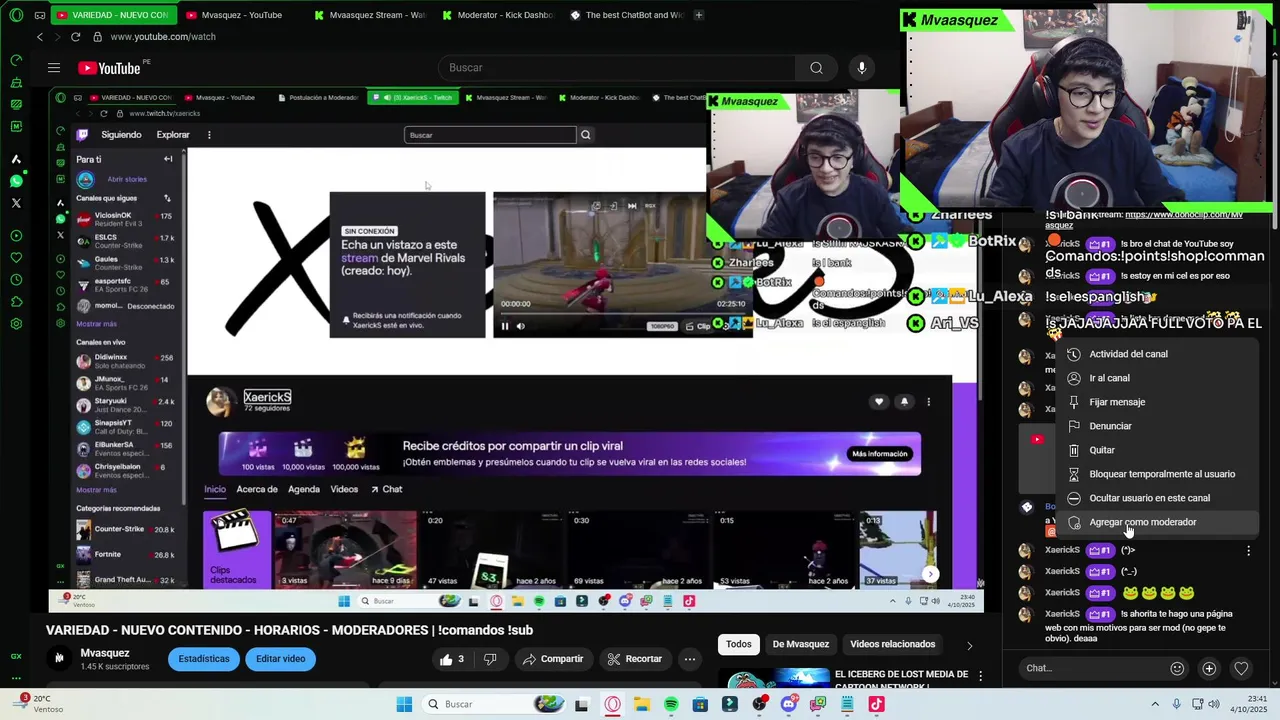
Task: Open the Player icon in Opera sidebar
Action: tap(16, 236)
